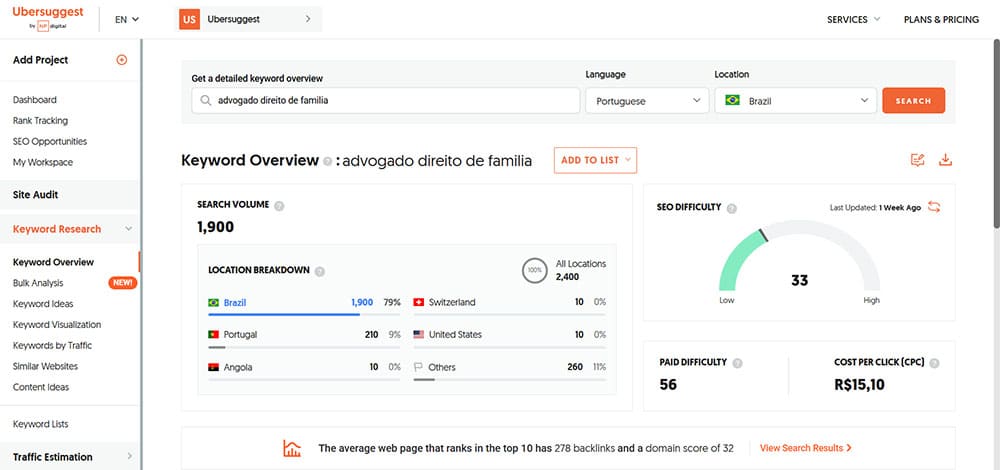Click the 1,900 search volume value
The height and width of the screenshot is (470, 1000).
pos(216,226)
